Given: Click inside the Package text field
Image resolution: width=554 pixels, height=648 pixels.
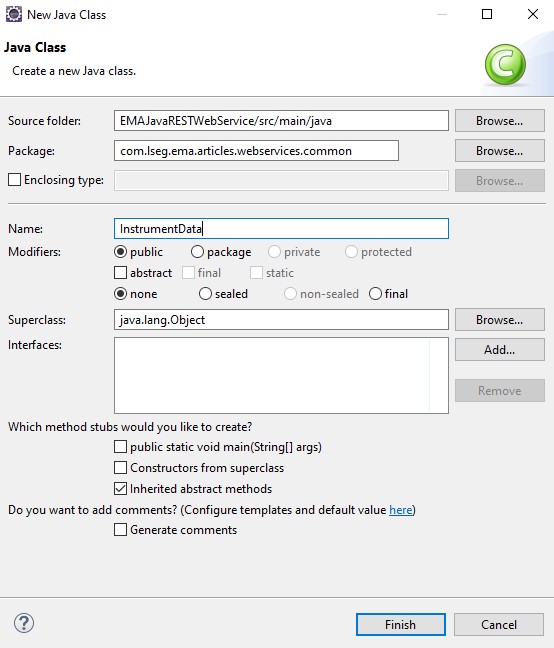Looking at the screenshot, I should (x=256, y=151).
